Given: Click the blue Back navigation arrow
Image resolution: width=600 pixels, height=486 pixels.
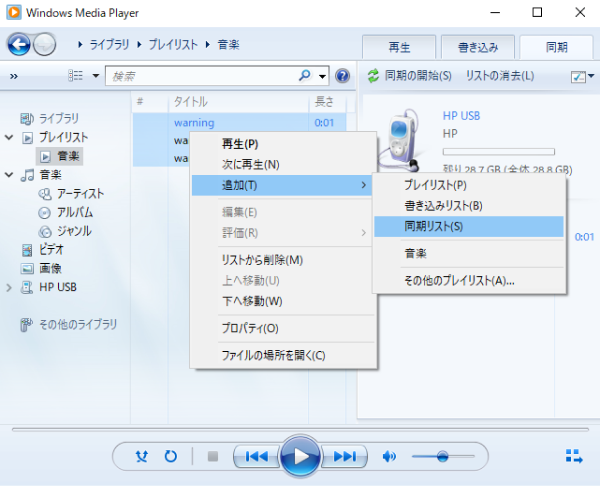Looking at the screenshot, I should coord(18,45).
